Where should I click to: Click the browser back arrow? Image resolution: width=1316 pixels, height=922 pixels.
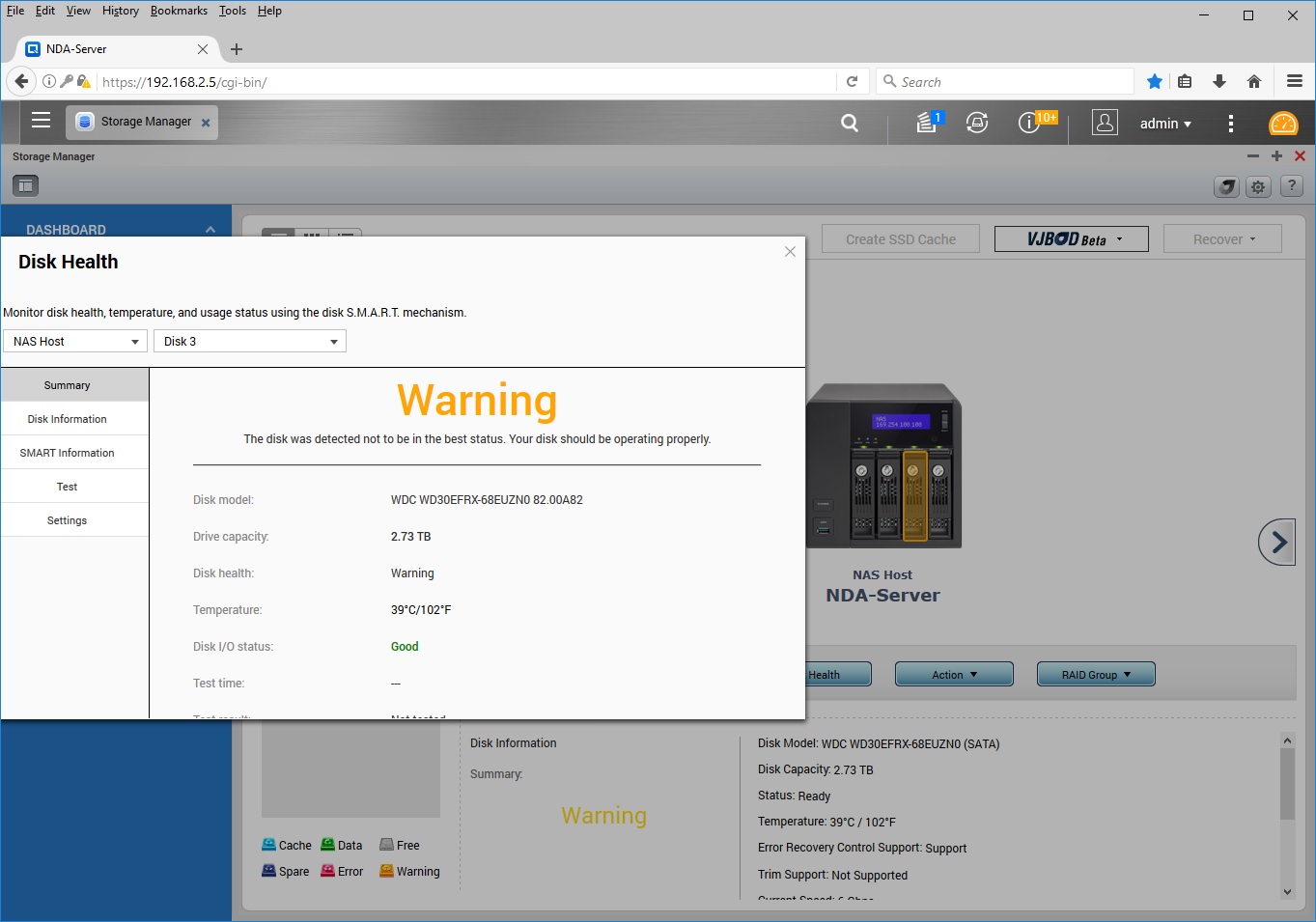point(21,81)
